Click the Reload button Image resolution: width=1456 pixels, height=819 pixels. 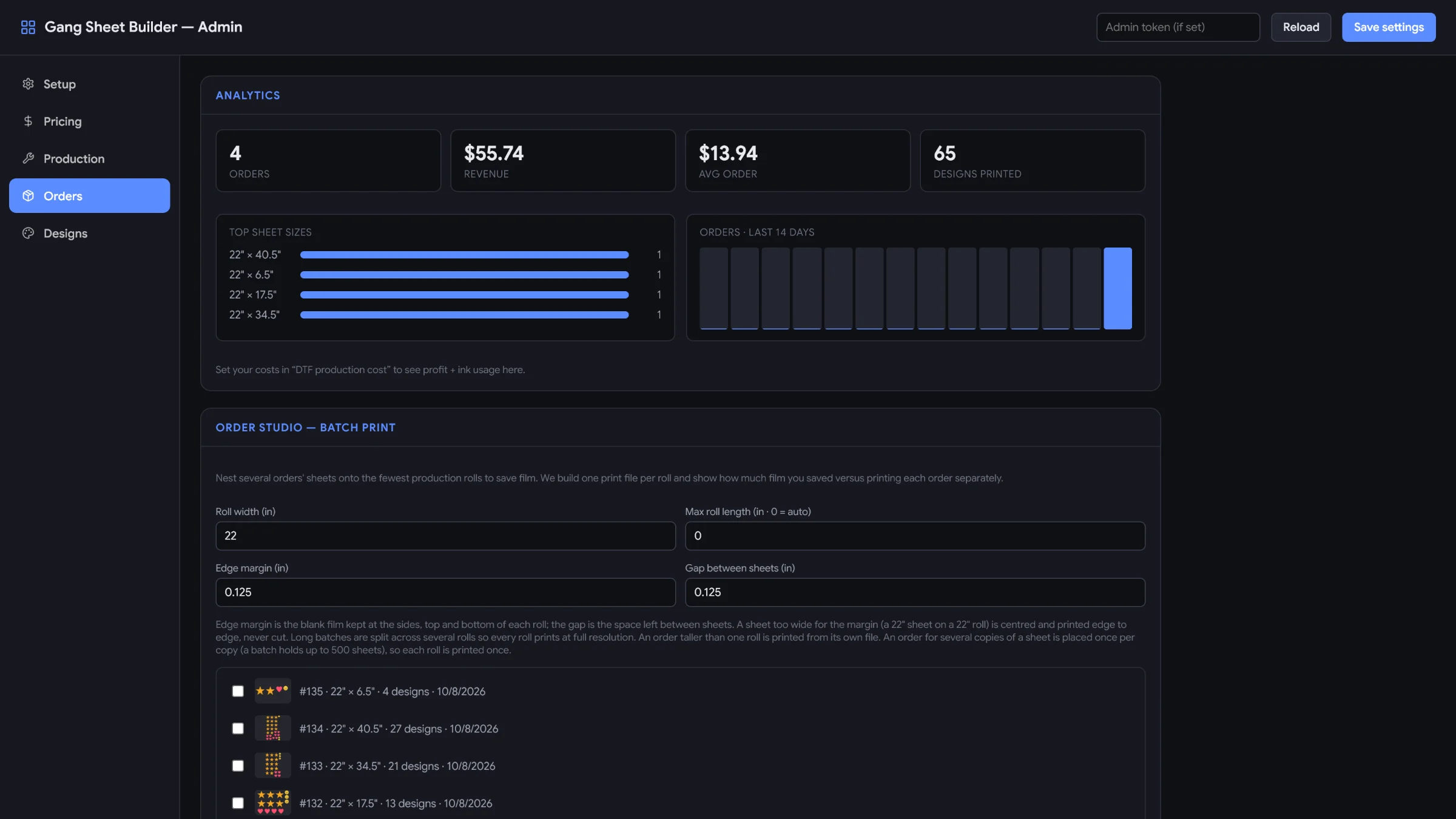1301,27
